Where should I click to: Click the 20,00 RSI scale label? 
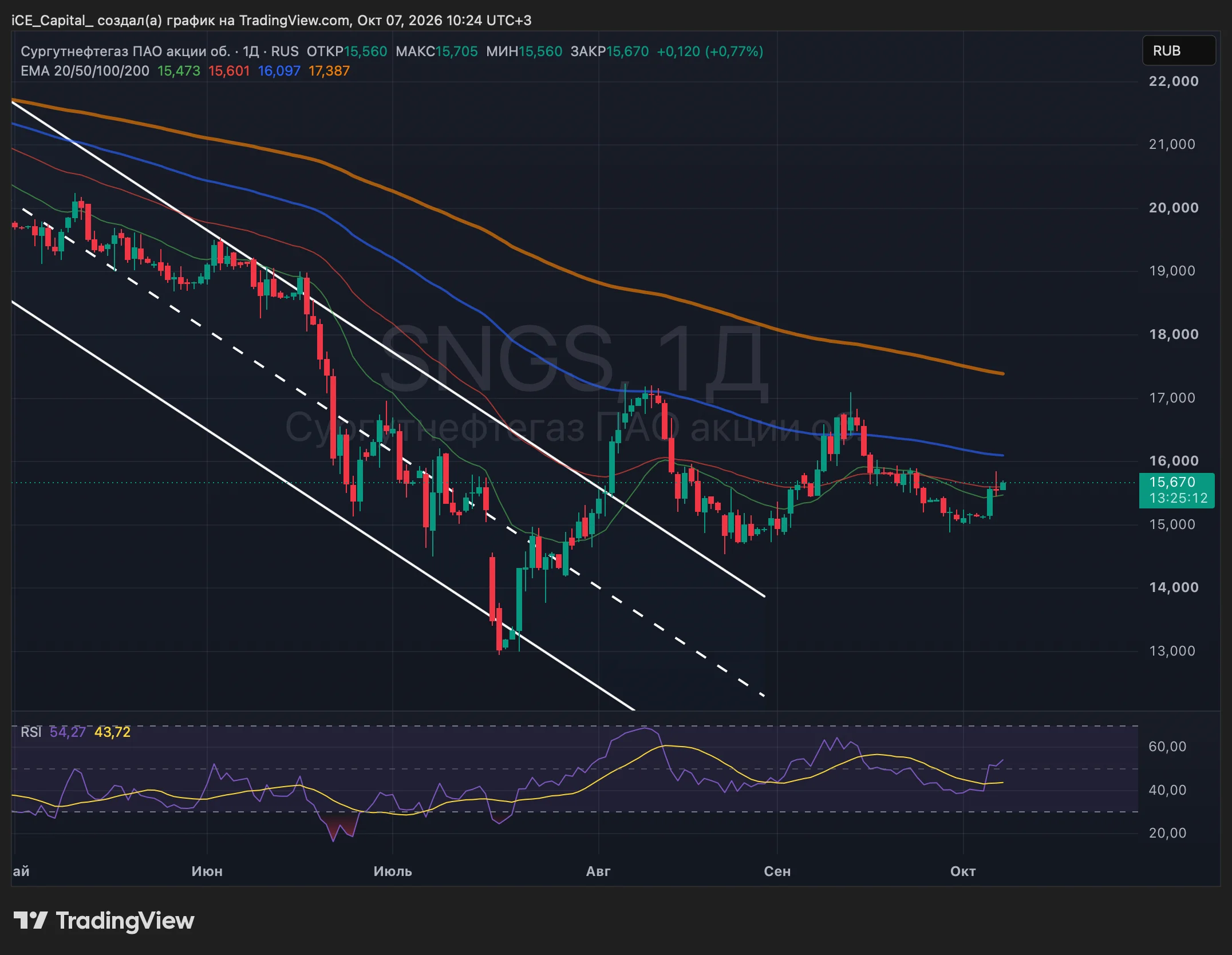pos(1167,833)
